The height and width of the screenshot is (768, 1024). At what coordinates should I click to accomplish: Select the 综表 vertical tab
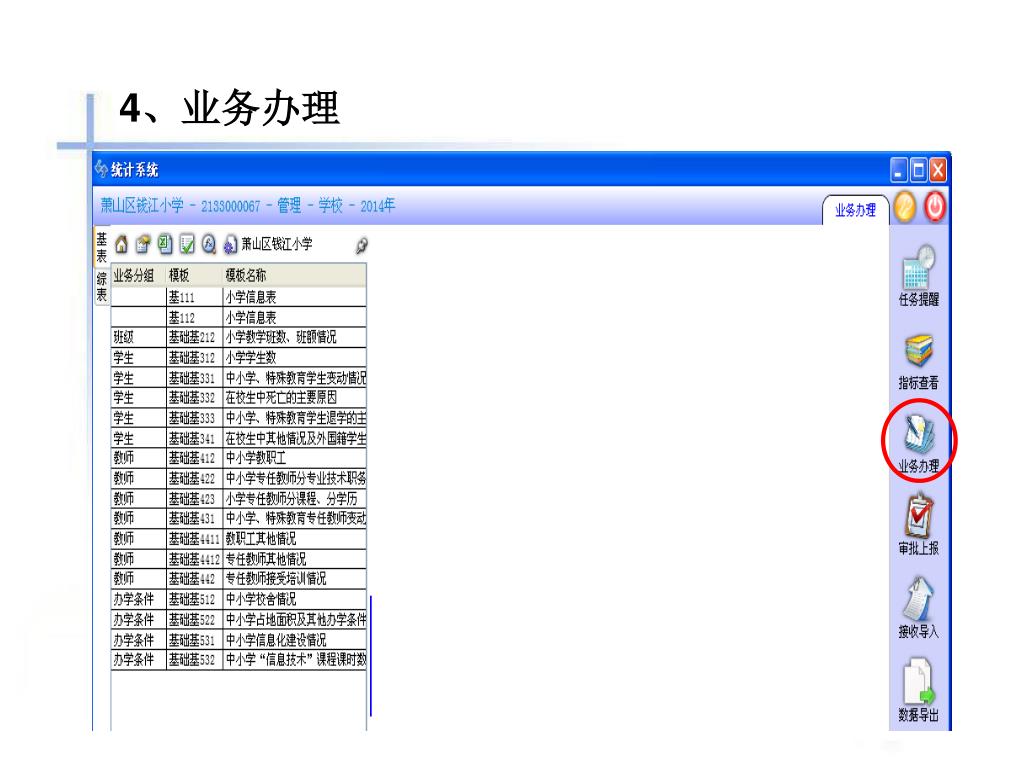coord(102,287)
